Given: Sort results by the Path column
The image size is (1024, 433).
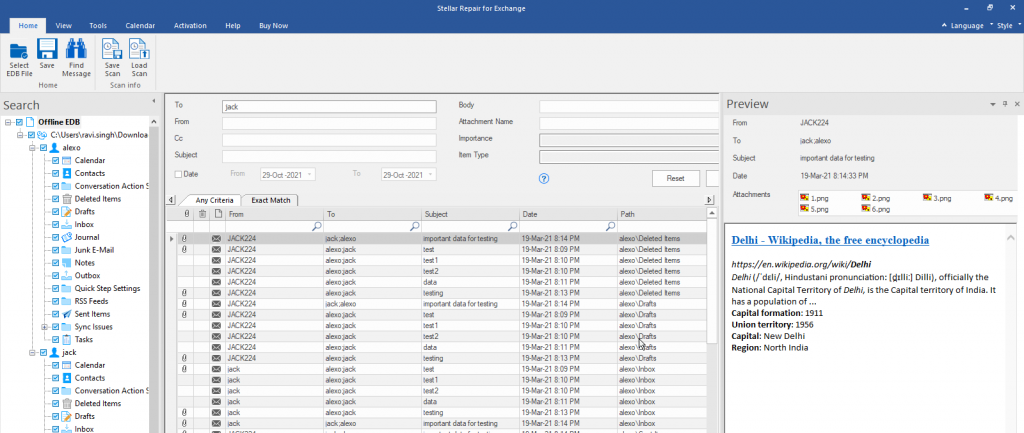Looking at the screenshot, I should tap(661, 214).
